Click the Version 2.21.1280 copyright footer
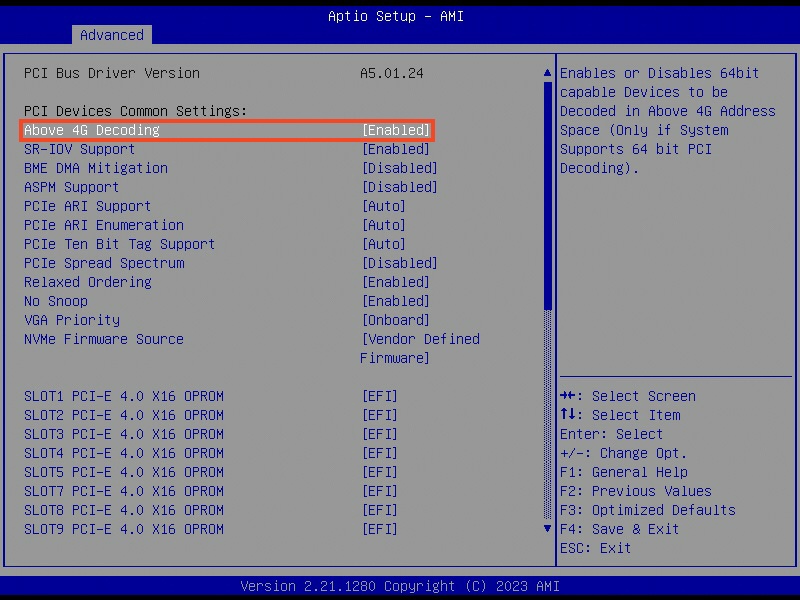This screenshot has height=600, width=800. point(400,586)
